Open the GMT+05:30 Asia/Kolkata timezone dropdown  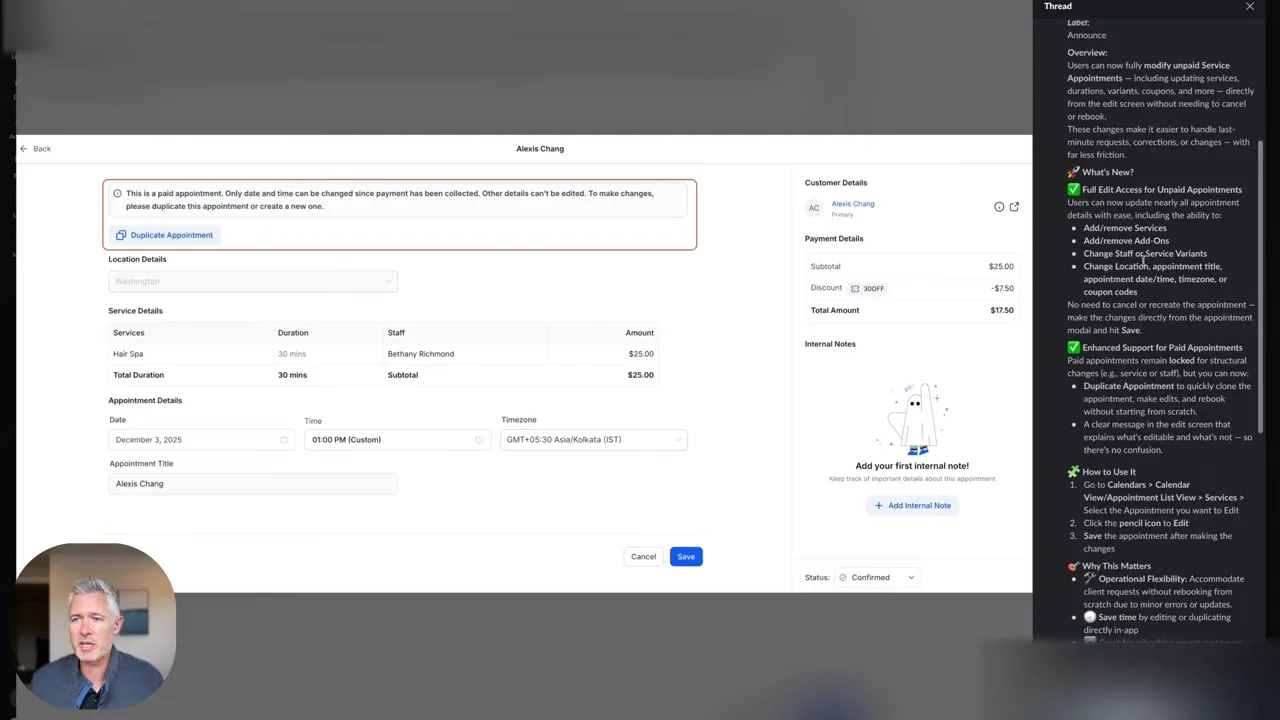click(593, 440)
